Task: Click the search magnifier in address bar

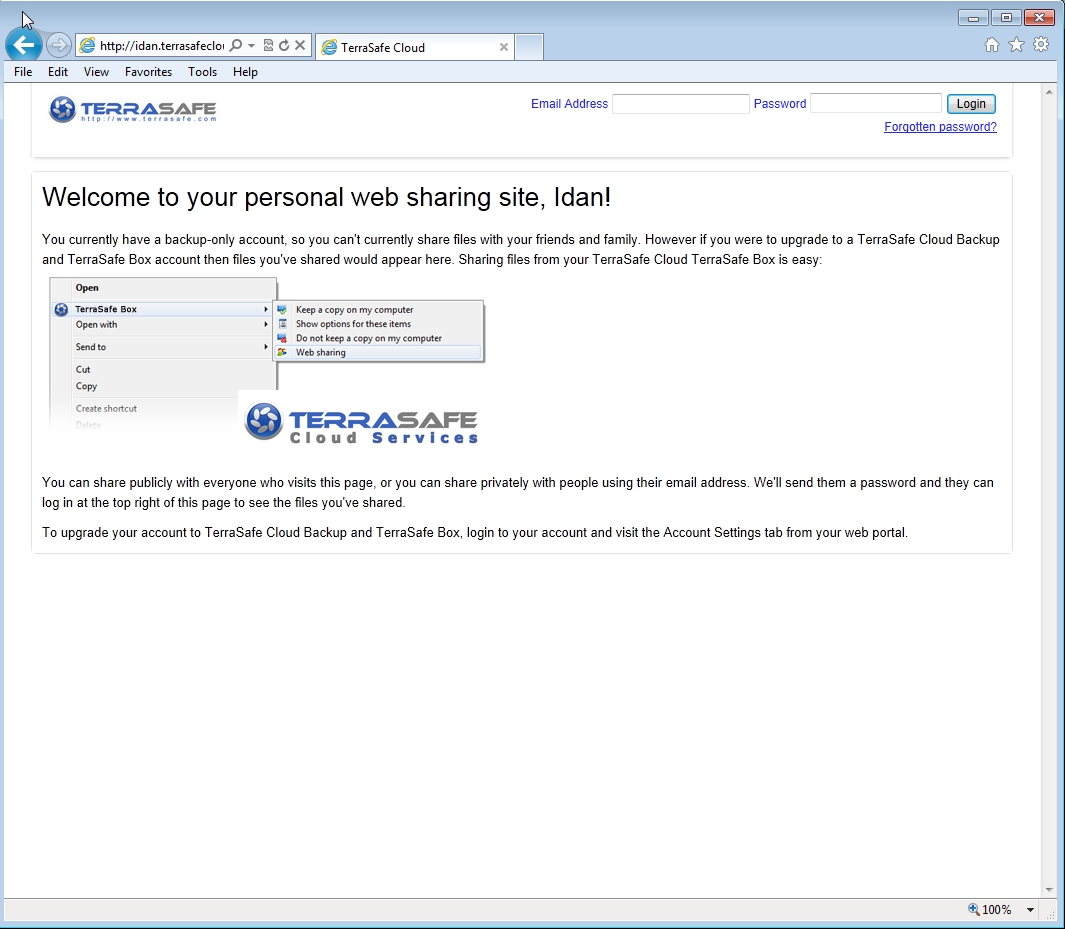Action: 236,45
